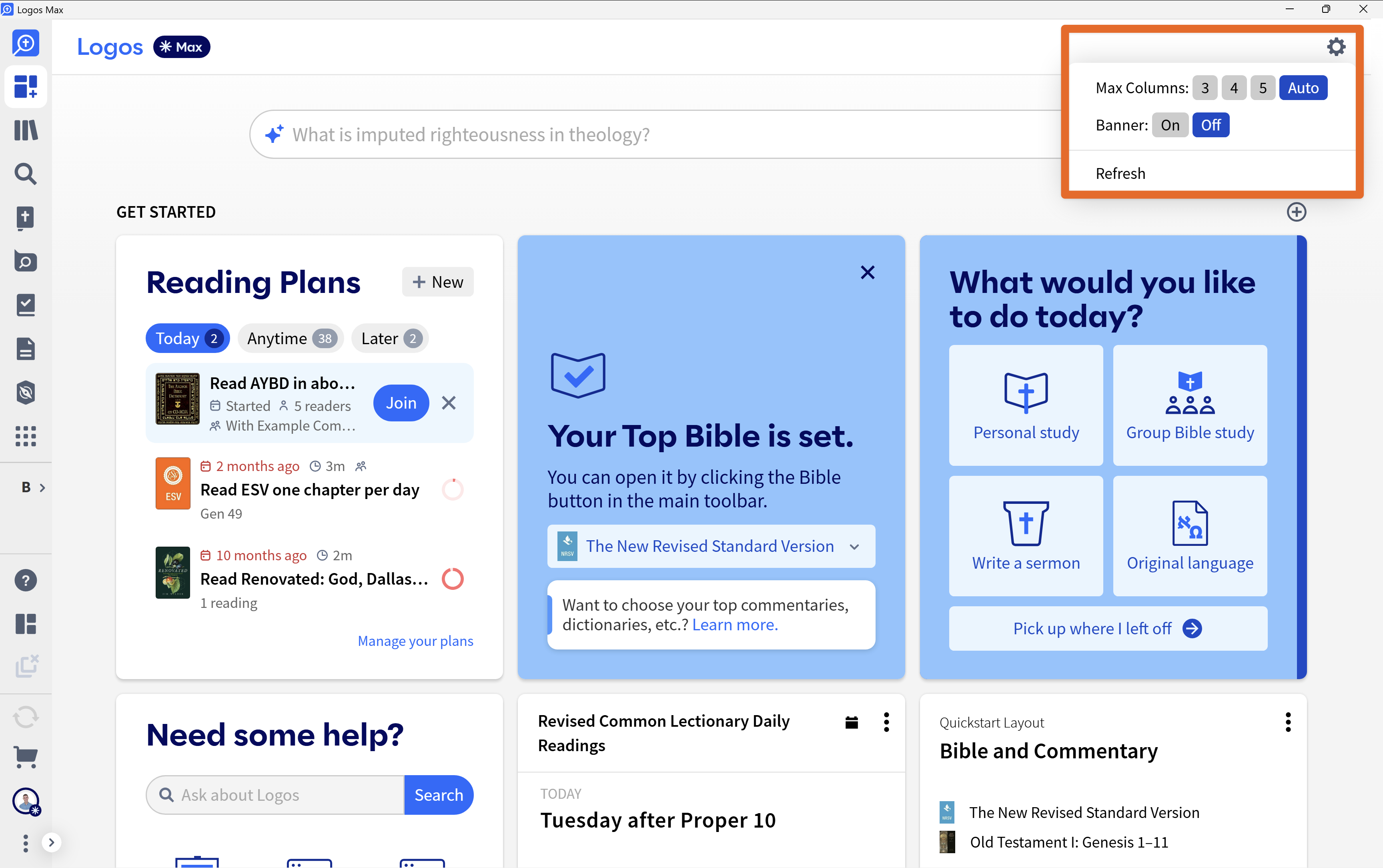Open the Layouts icon in the sidebar
The width and height of the screenshot is (1383, 868).
coord(26,623)
